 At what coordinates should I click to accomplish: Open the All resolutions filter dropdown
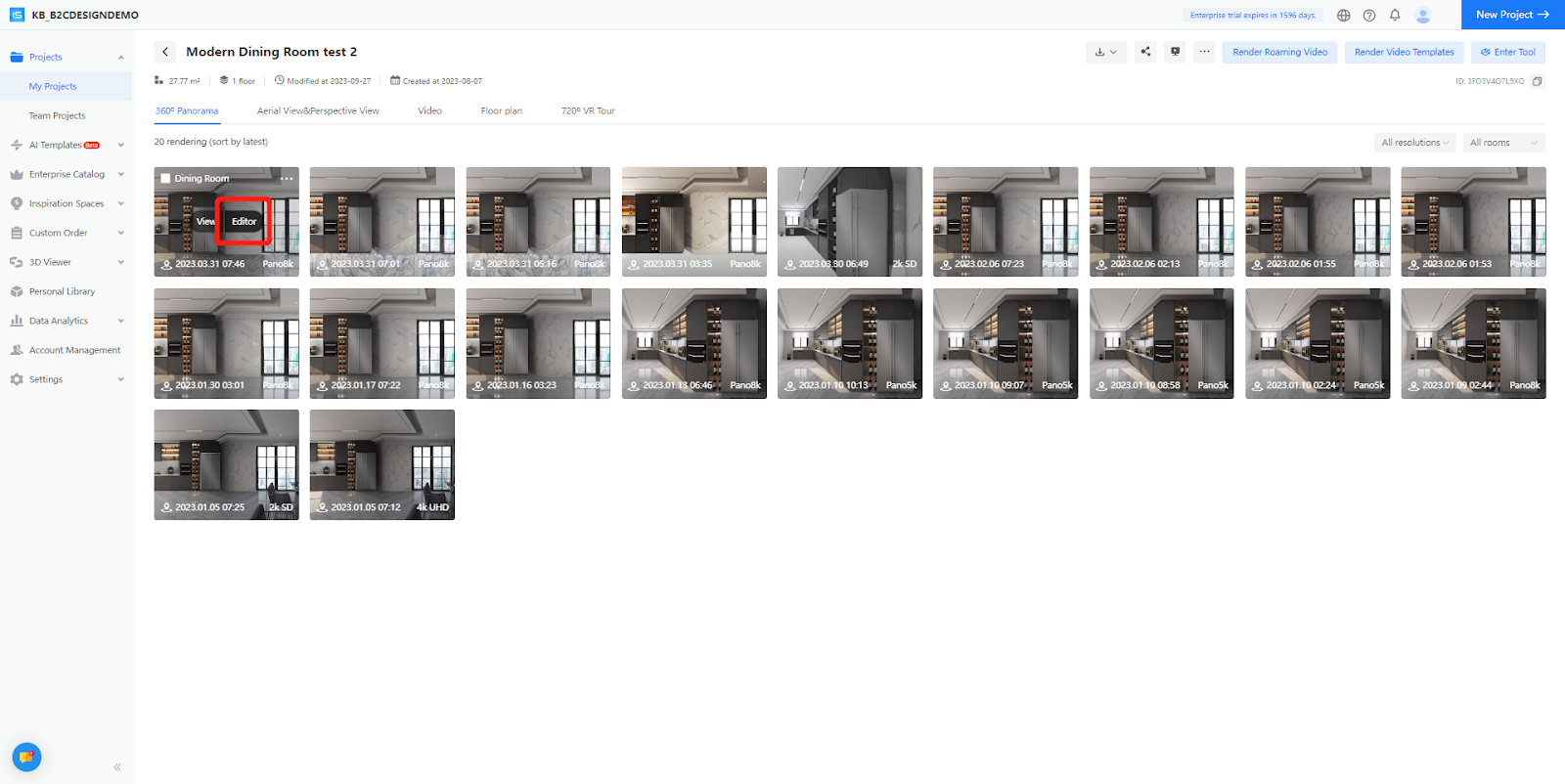pyautogui.click(x=1414, y=143)
